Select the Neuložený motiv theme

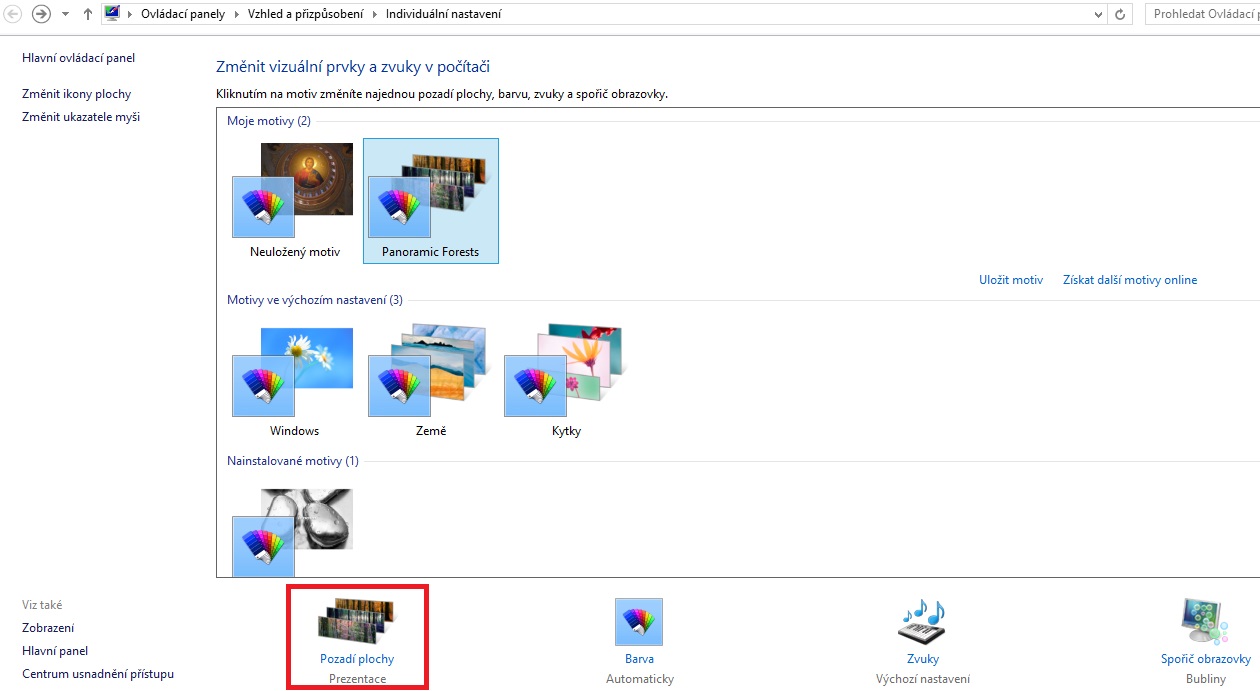(x=295, y=201)
